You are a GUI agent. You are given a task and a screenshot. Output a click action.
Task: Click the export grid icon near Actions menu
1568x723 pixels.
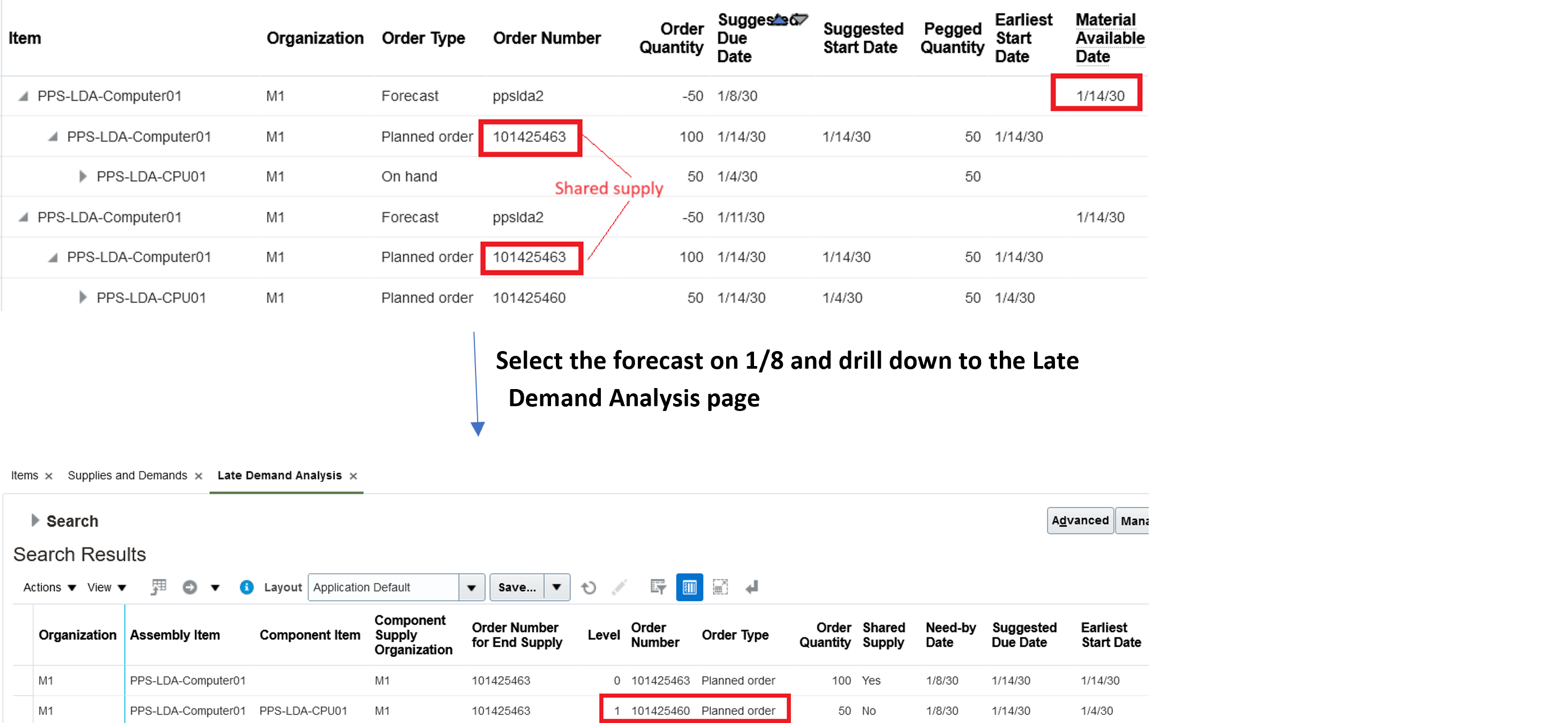click(157, 587)
